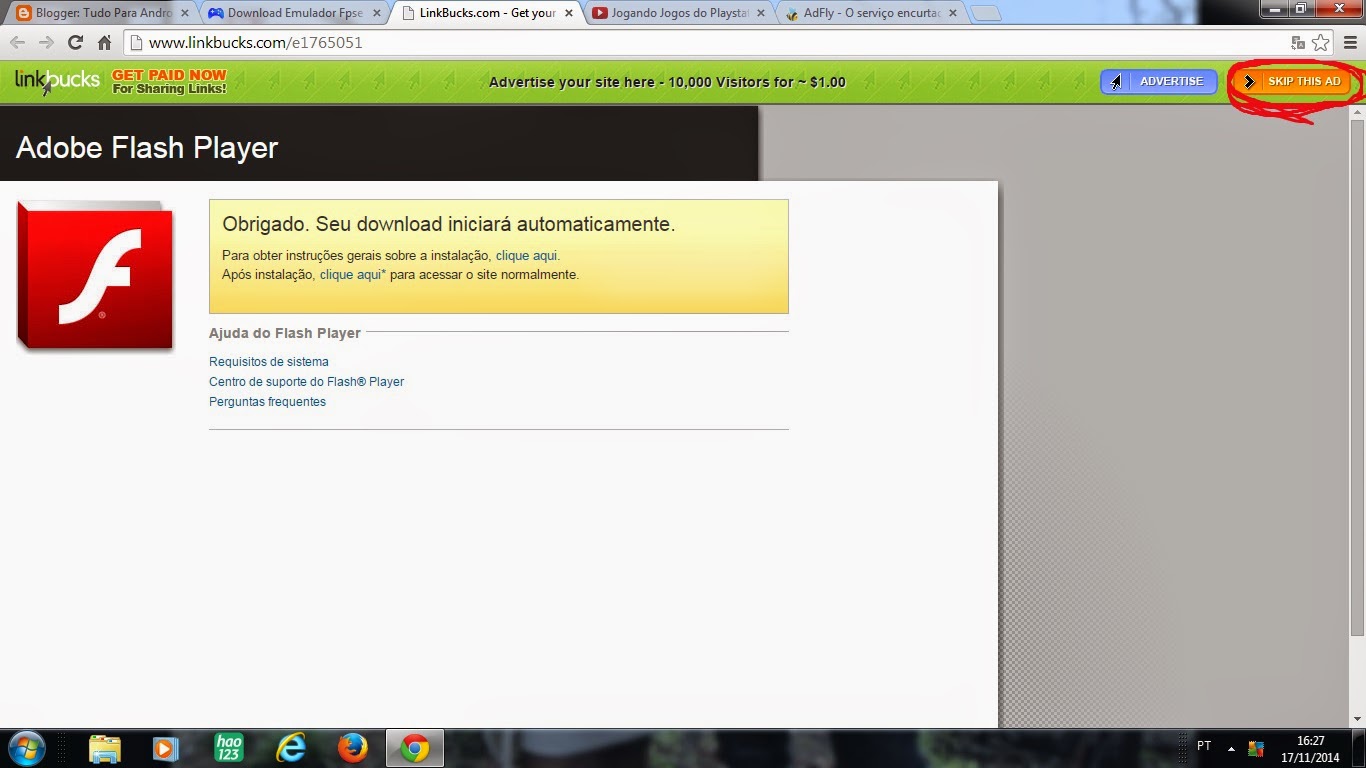Screen dimensions: 1366x768
Task: Click the translate page icon in address bar
Action: [1298, 43]
